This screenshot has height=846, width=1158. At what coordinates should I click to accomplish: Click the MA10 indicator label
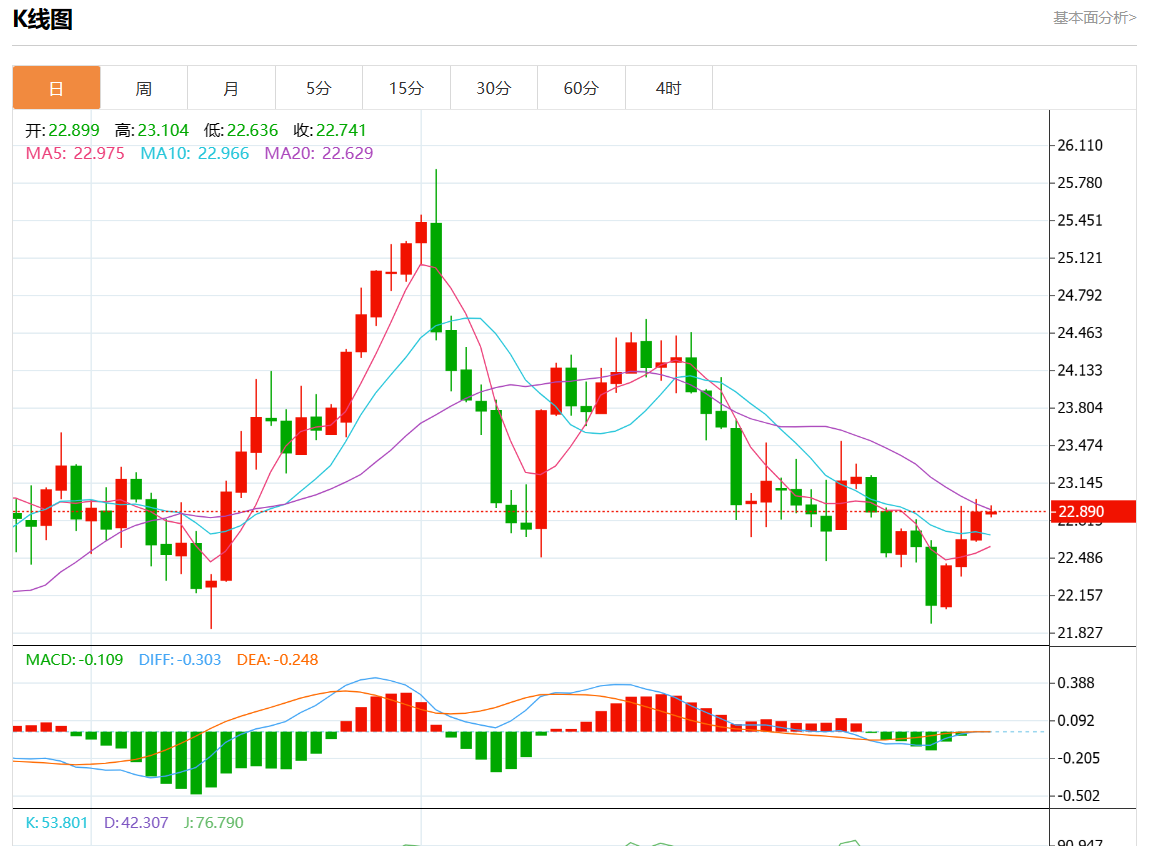194,153
